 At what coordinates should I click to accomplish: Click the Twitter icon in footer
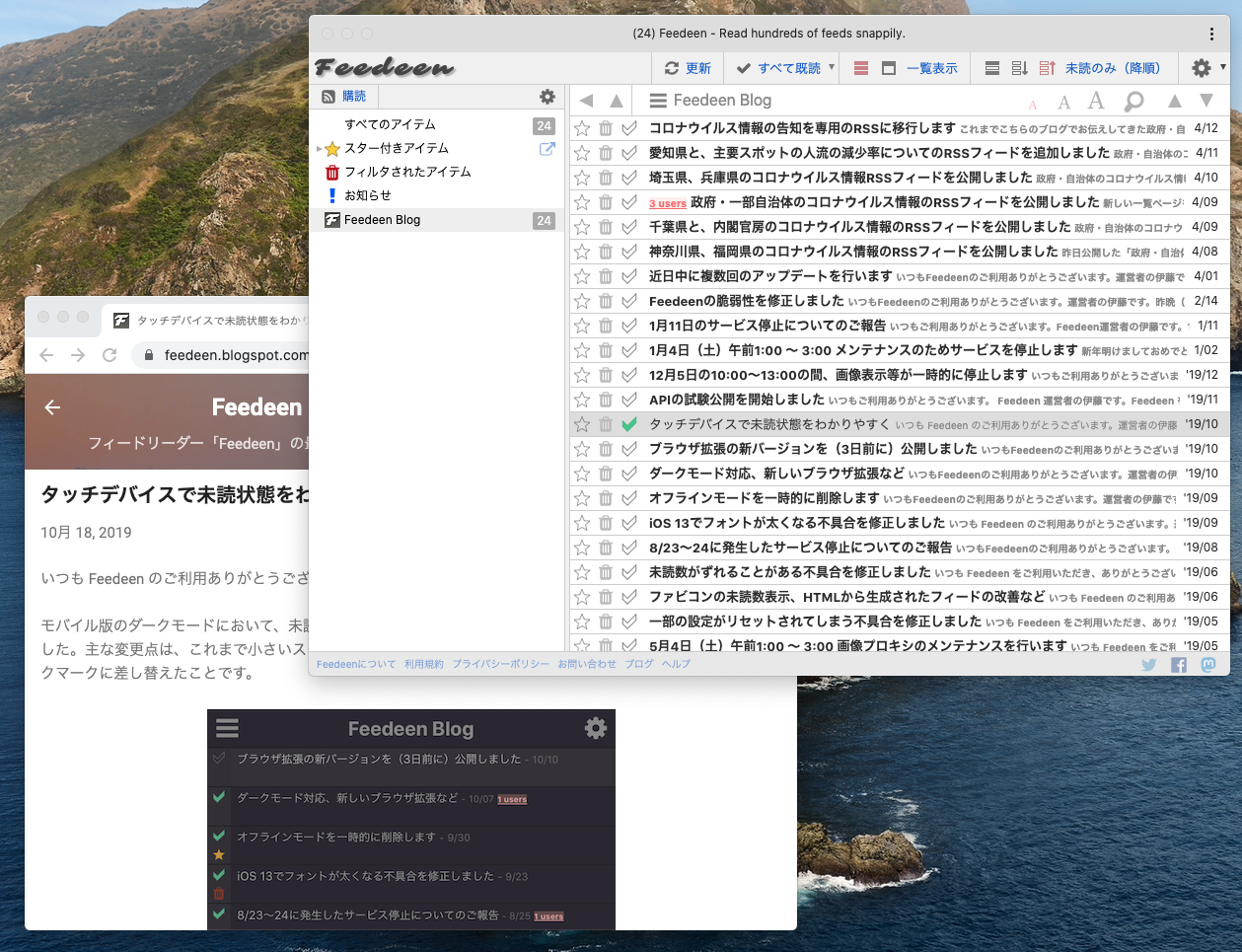pos(1149,665)
